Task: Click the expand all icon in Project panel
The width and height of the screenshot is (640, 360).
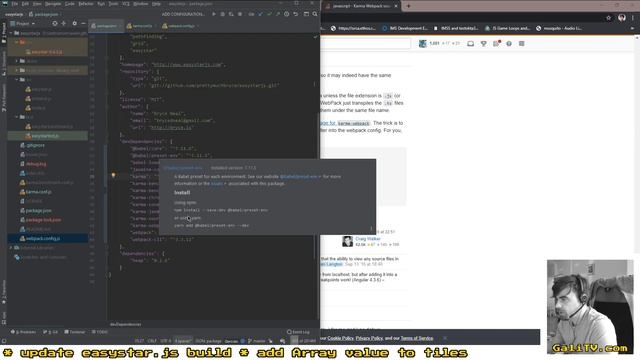Action: click(x=64, y=24)
